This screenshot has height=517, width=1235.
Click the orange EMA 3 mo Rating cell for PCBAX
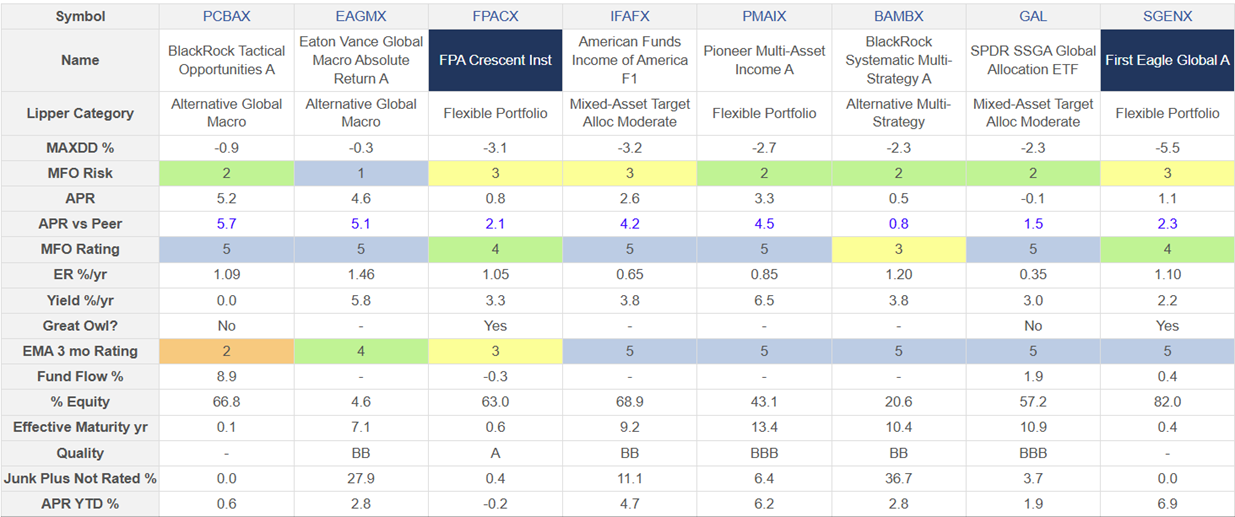pos(226,351)
